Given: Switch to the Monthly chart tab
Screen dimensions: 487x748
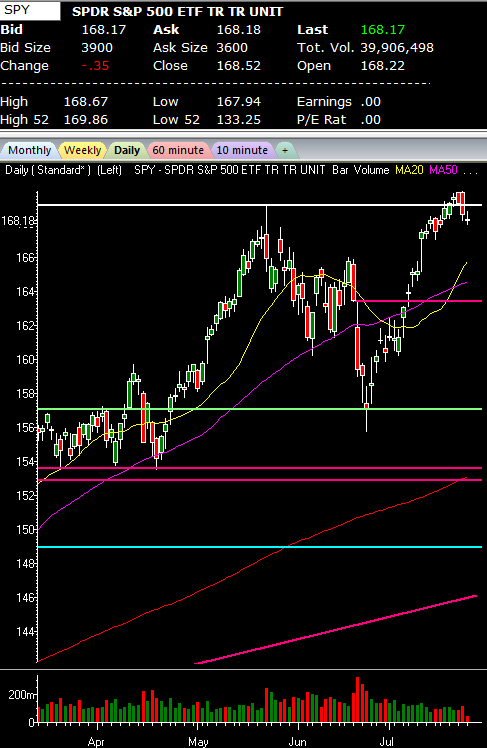Looking at the screenshot, I should pyautogui.click(x=29, y=150).
